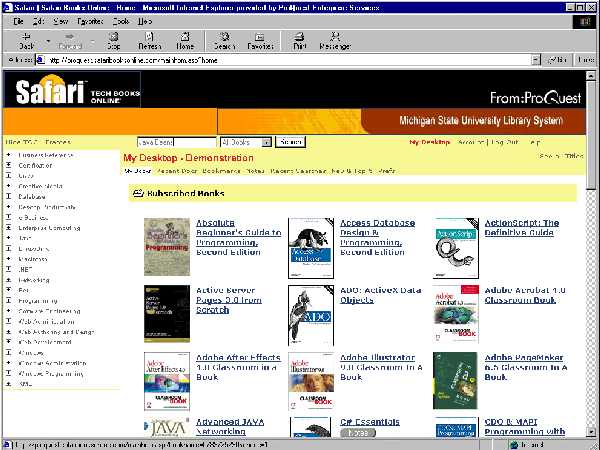The height and width of the screenshot is (450, 600).
Task: Switch to the Notes tab
Action: coord(255,171)
